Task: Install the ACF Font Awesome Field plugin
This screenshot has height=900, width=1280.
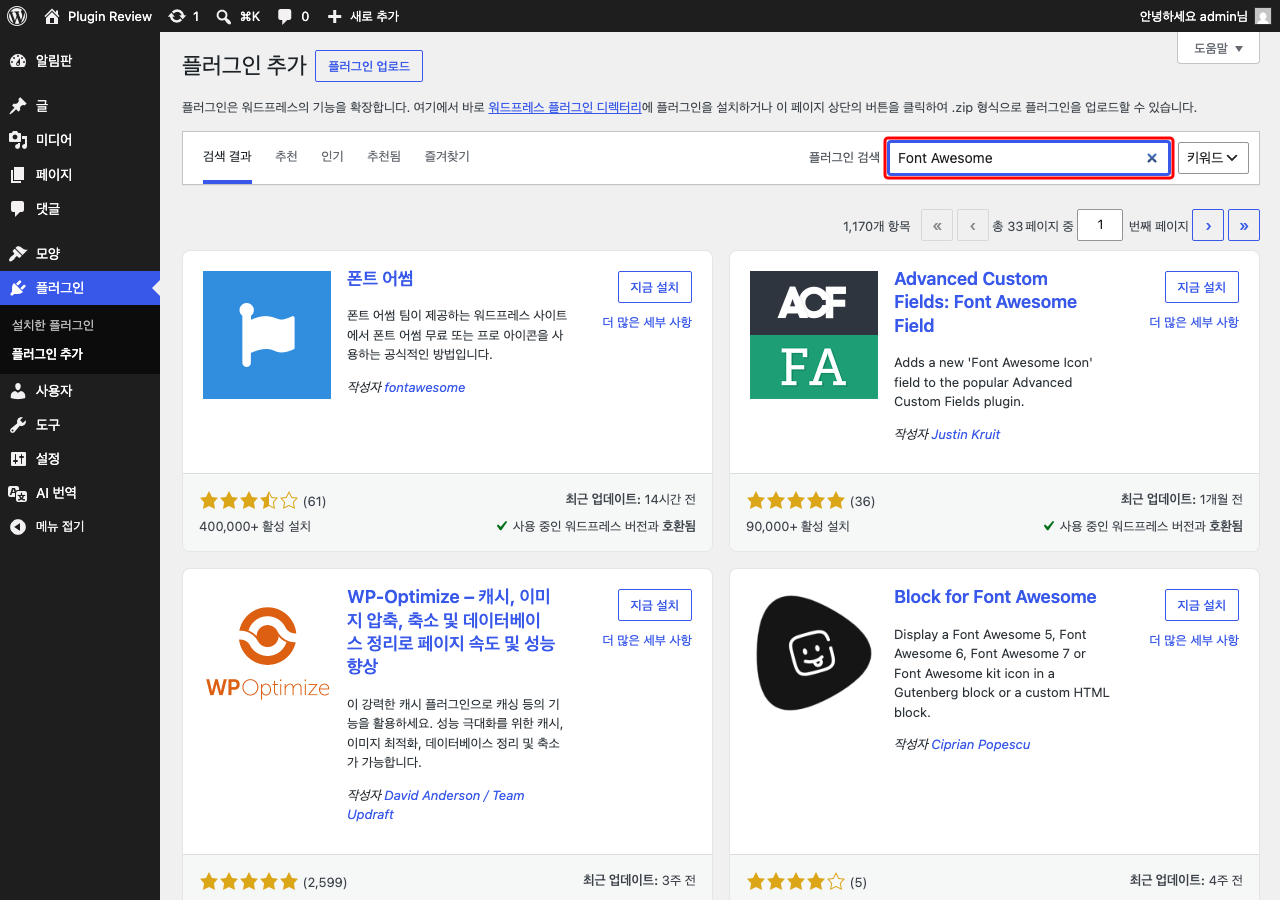Action: (x=1202, y=287)
